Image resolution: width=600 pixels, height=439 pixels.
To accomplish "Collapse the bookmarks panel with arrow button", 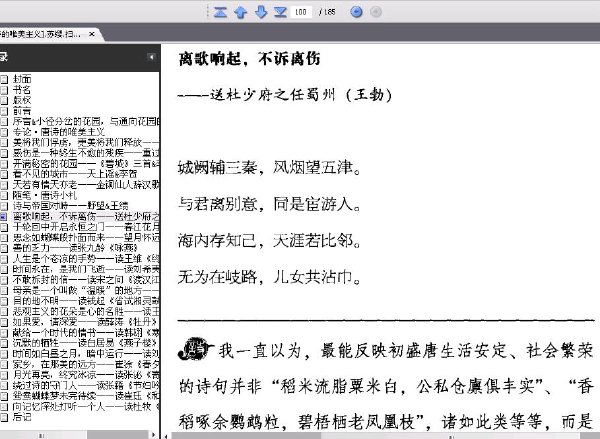I will 151,57.
